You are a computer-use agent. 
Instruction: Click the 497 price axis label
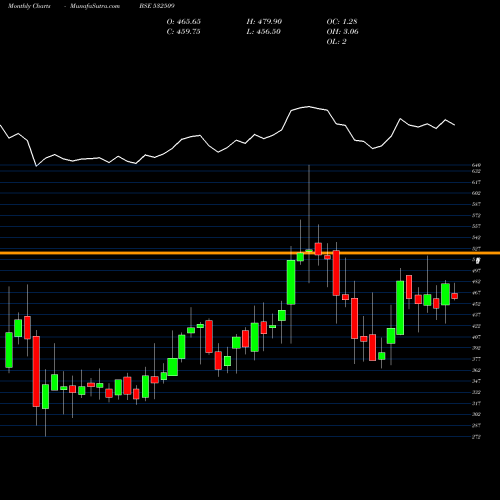pyautogui.click(x=476, y=271)
